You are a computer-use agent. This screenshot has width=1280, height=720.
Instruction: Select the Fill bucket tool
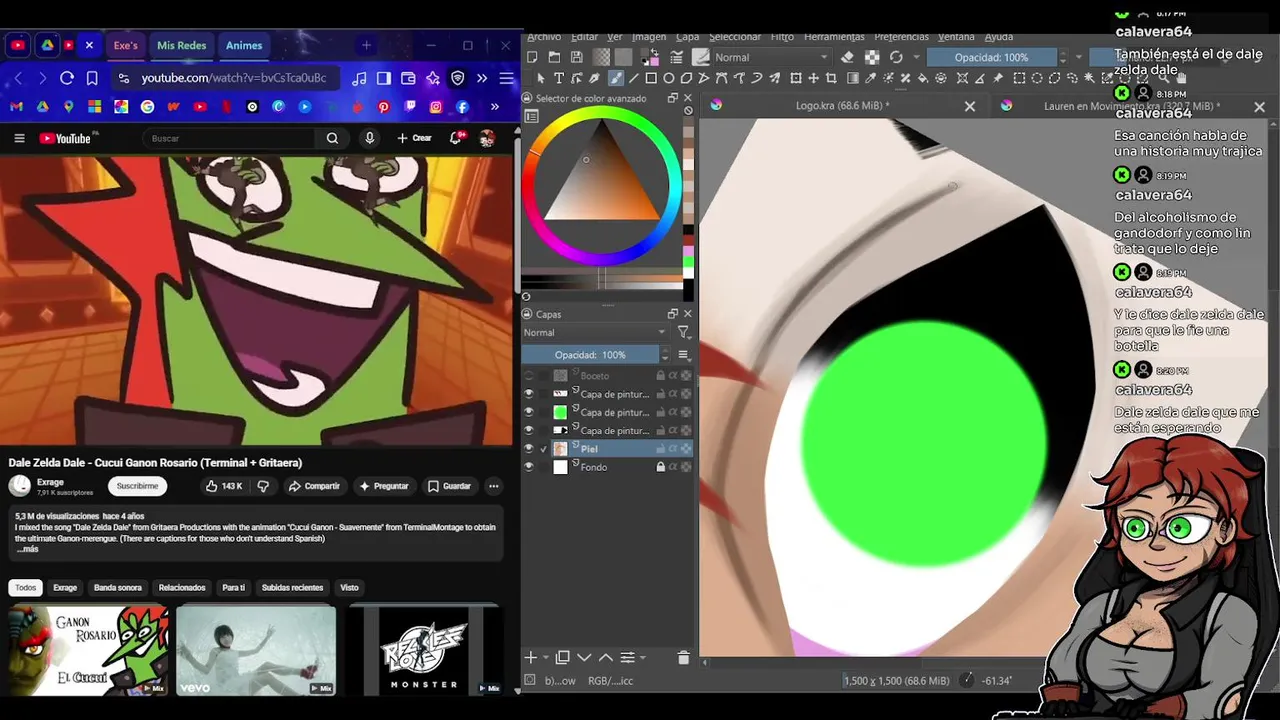pos(922,78)
